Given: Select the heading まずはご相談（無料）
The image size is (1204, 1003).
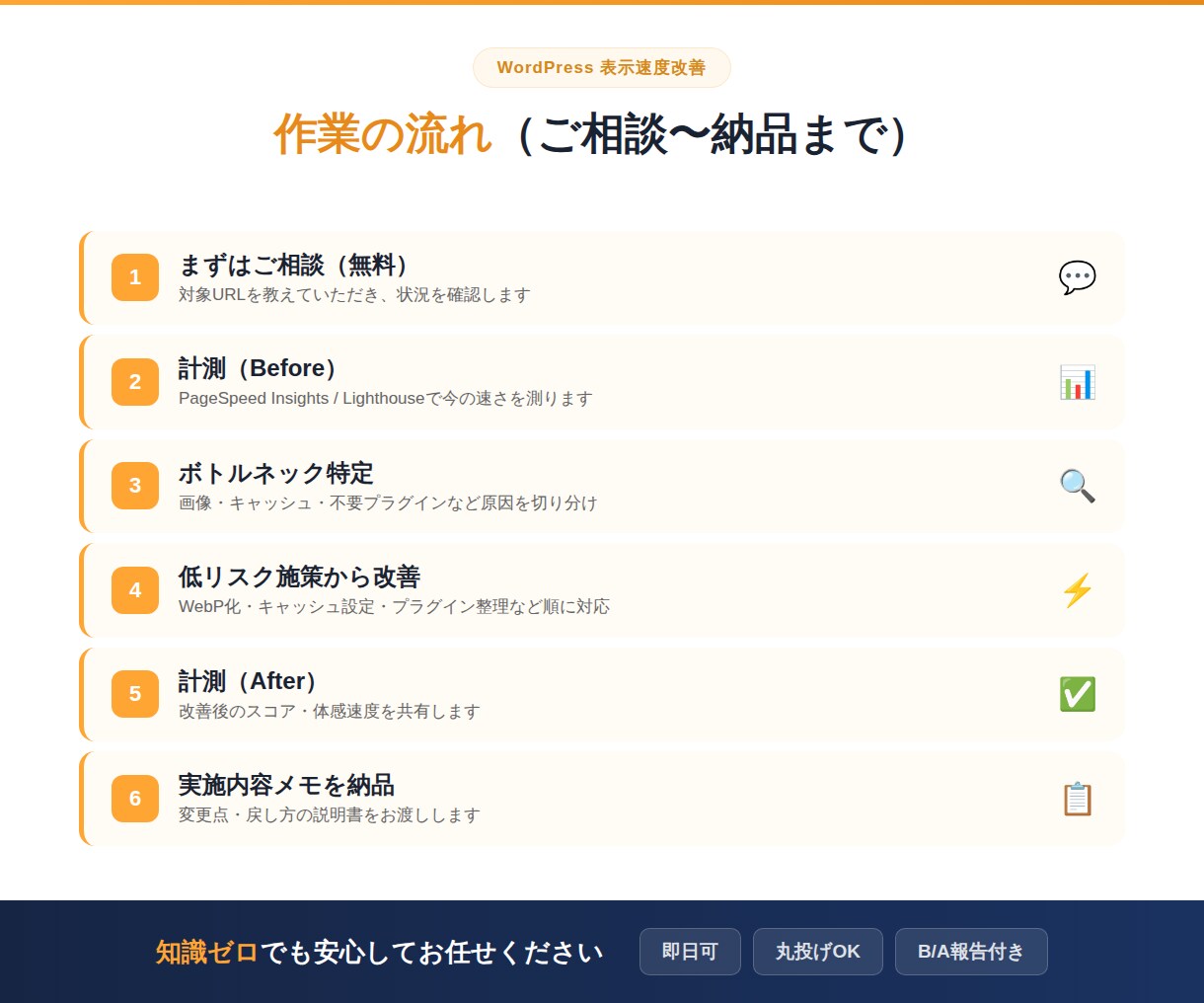Looking at the screenshot, I should (x=294, y=265).
